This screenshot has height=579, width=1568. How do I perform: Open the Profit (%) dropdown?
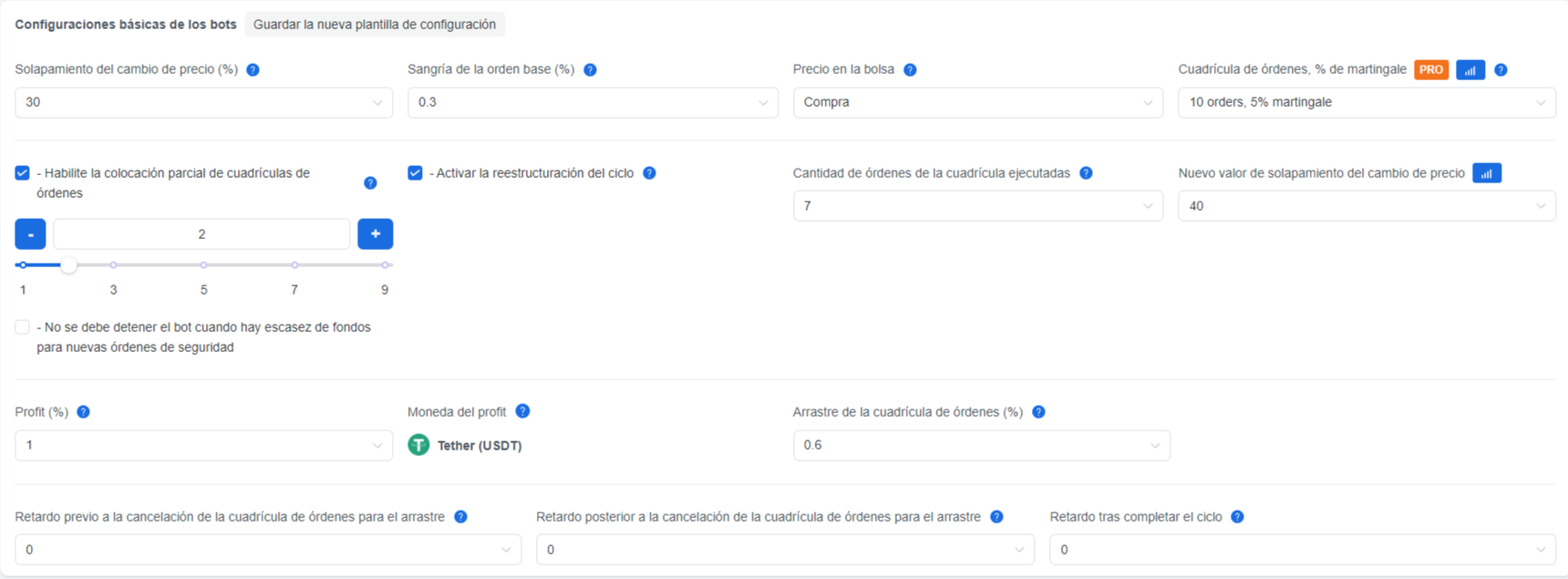click(x=203, y=445)
